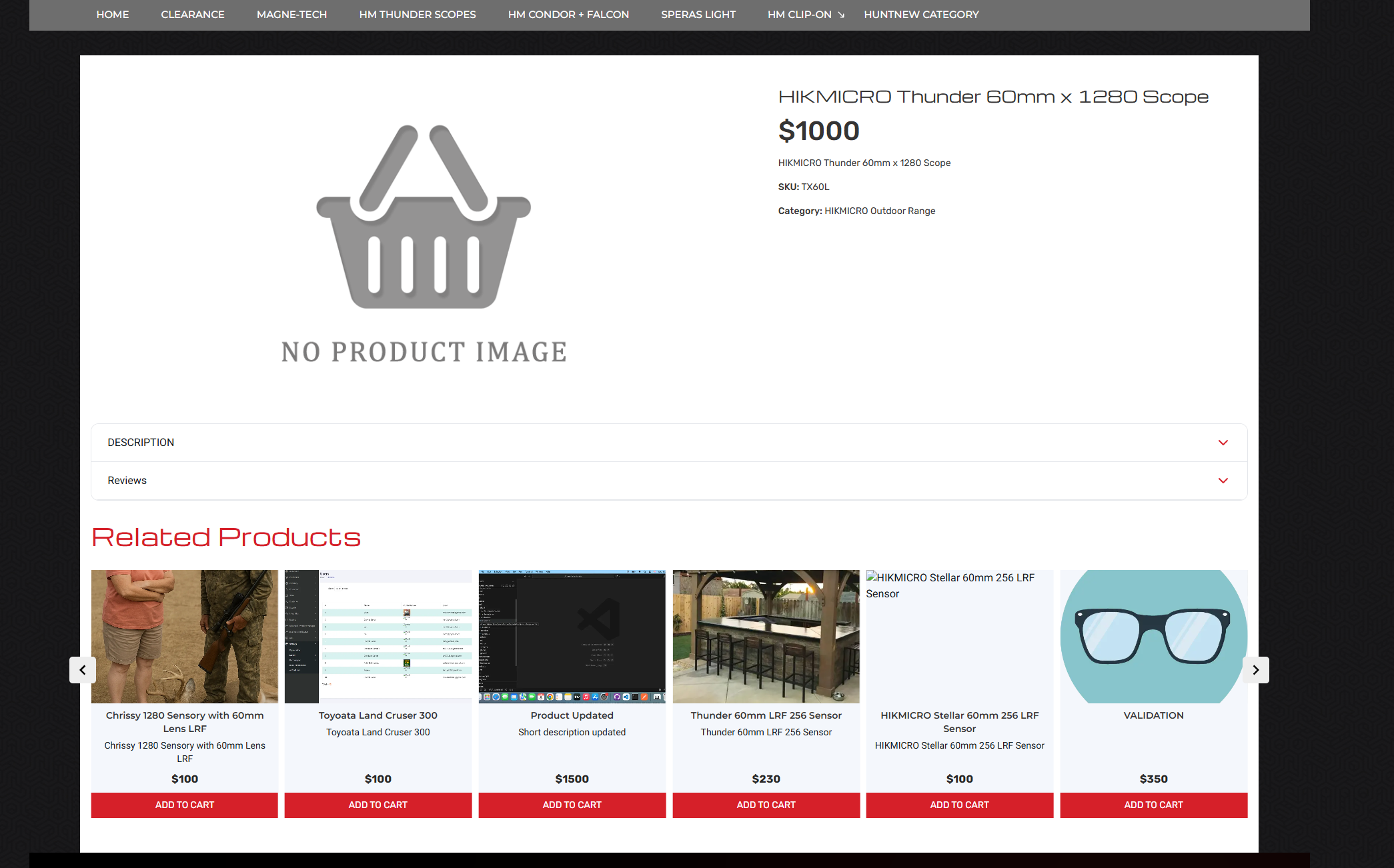Expand the Reviews section chevron
Viewport: 1394px width, 868px height.
click(x=1223, y=481)
